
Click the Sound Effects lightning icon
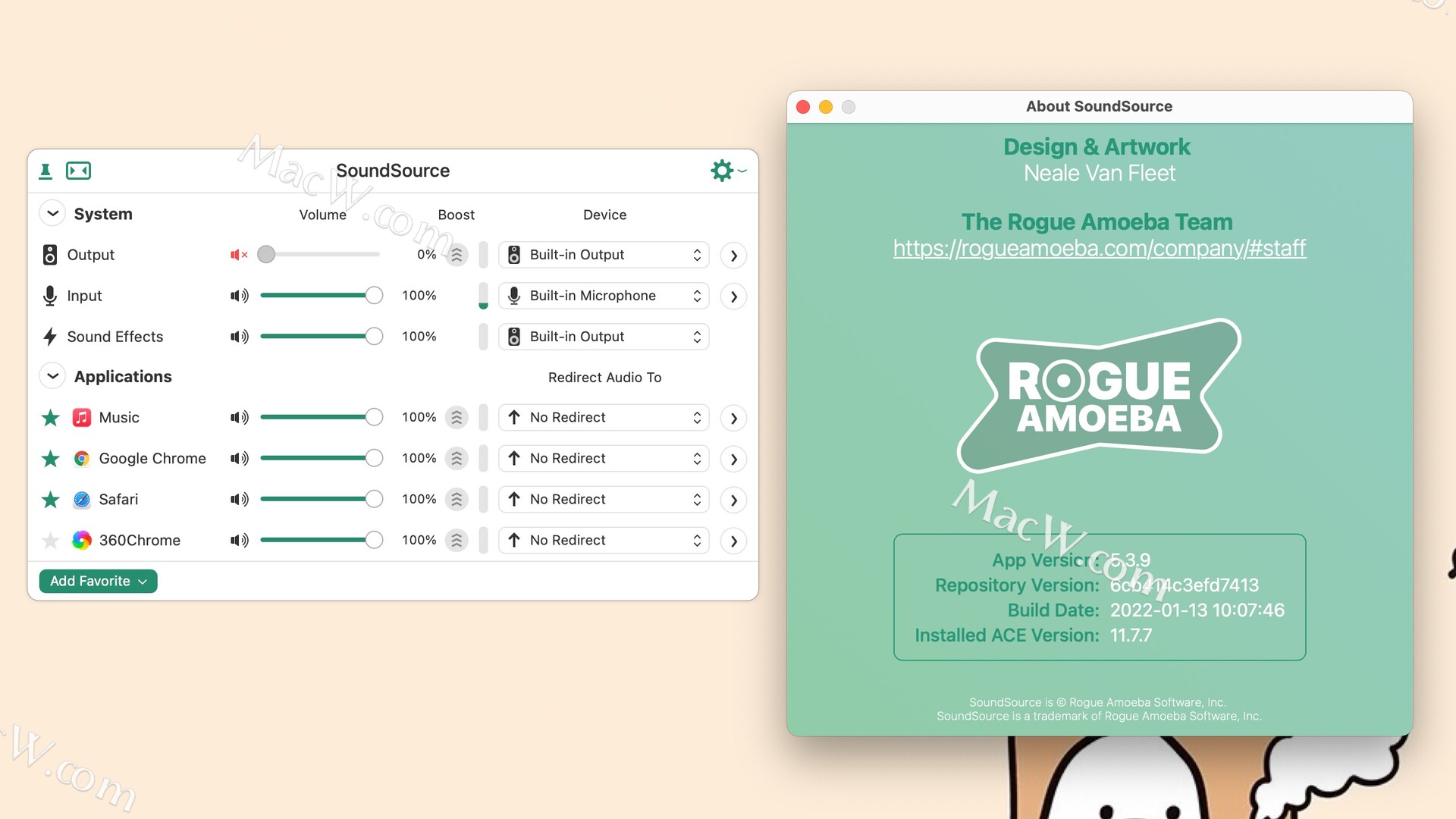[50, 337]
